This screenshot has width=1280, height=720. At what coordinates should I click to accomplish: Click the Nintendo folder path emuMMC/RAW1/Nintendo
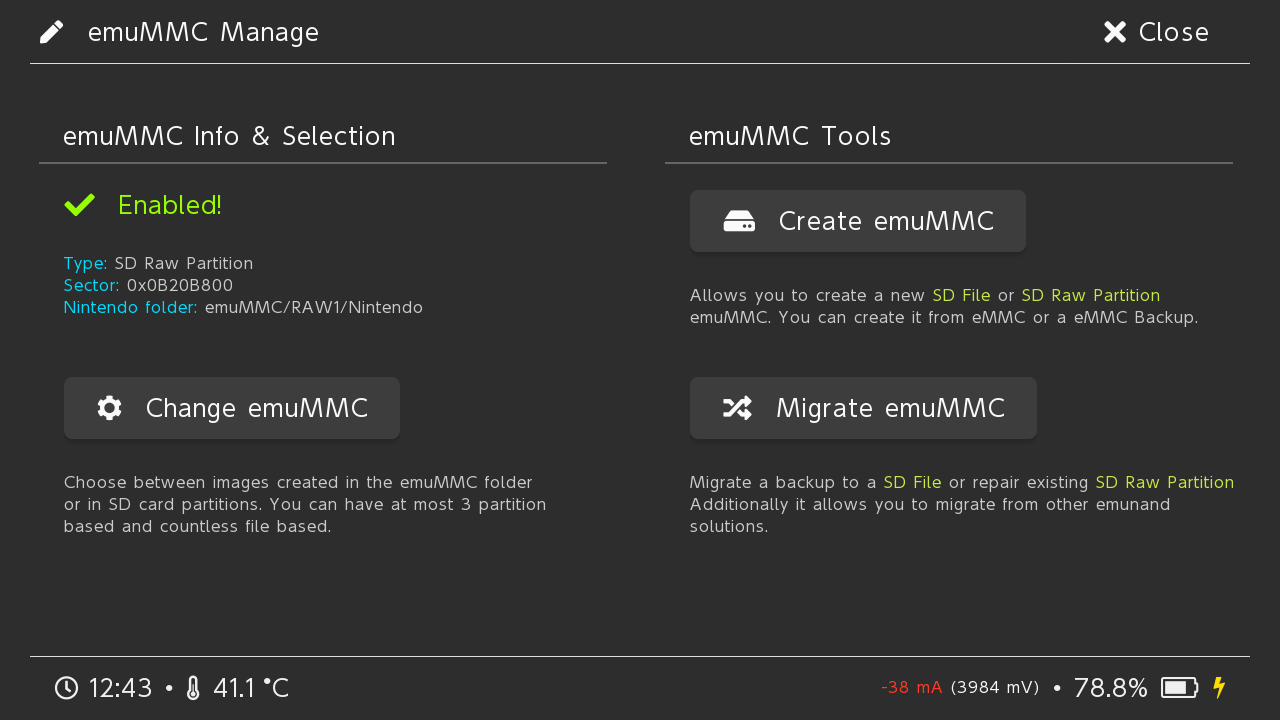pos(313,308)
